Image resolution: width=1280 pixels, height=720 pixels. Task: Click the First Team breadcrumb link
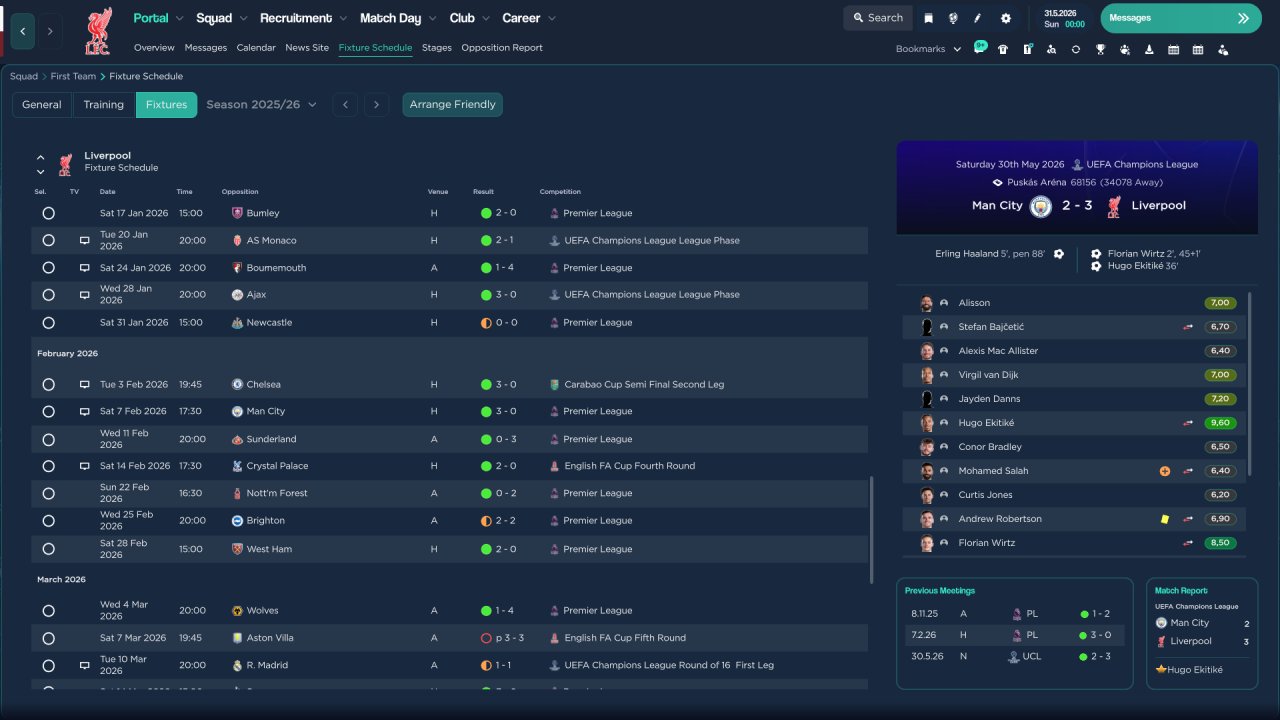(74, 77)
